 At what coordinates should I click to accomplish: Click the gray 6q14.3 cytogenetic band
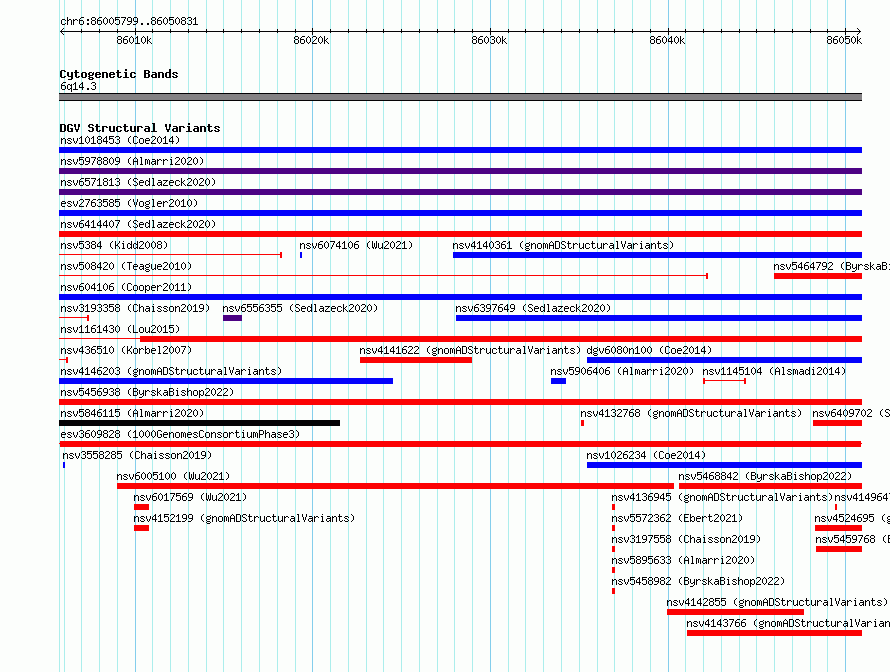pyautogui.click(x=460, y=97)
